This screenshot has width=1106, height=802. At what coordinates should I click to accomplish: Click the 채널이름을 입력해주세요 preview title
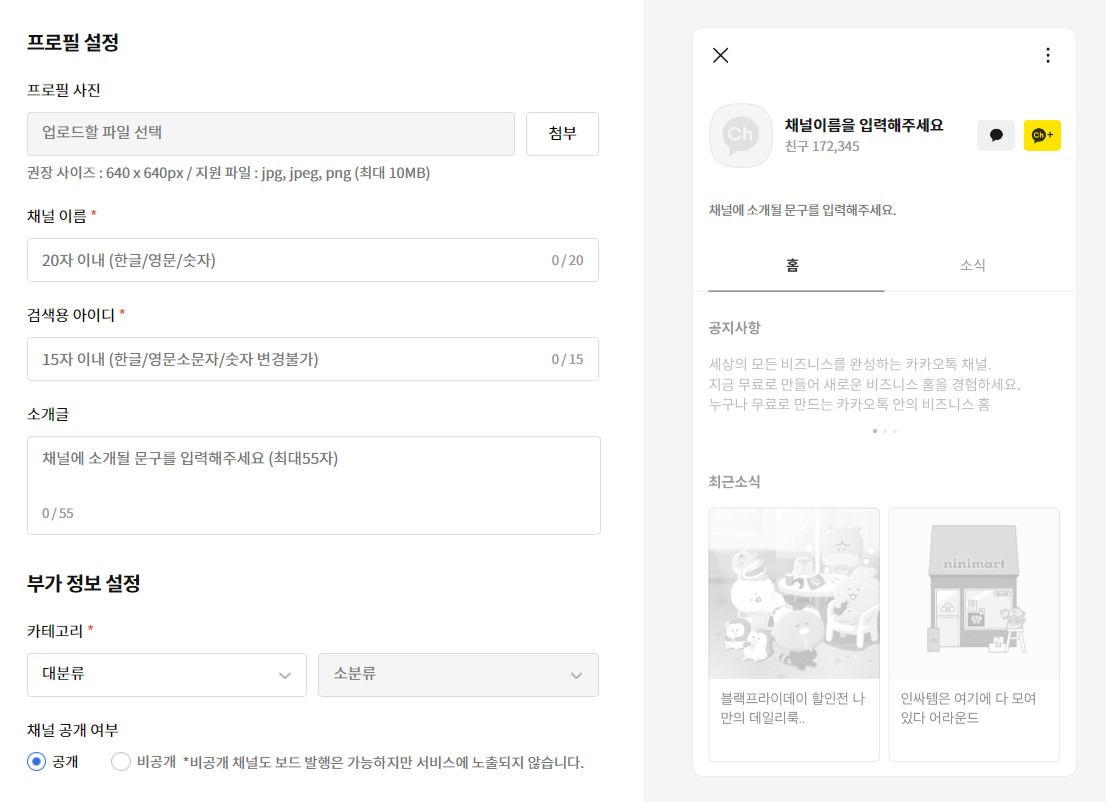(x=864, y=125)
